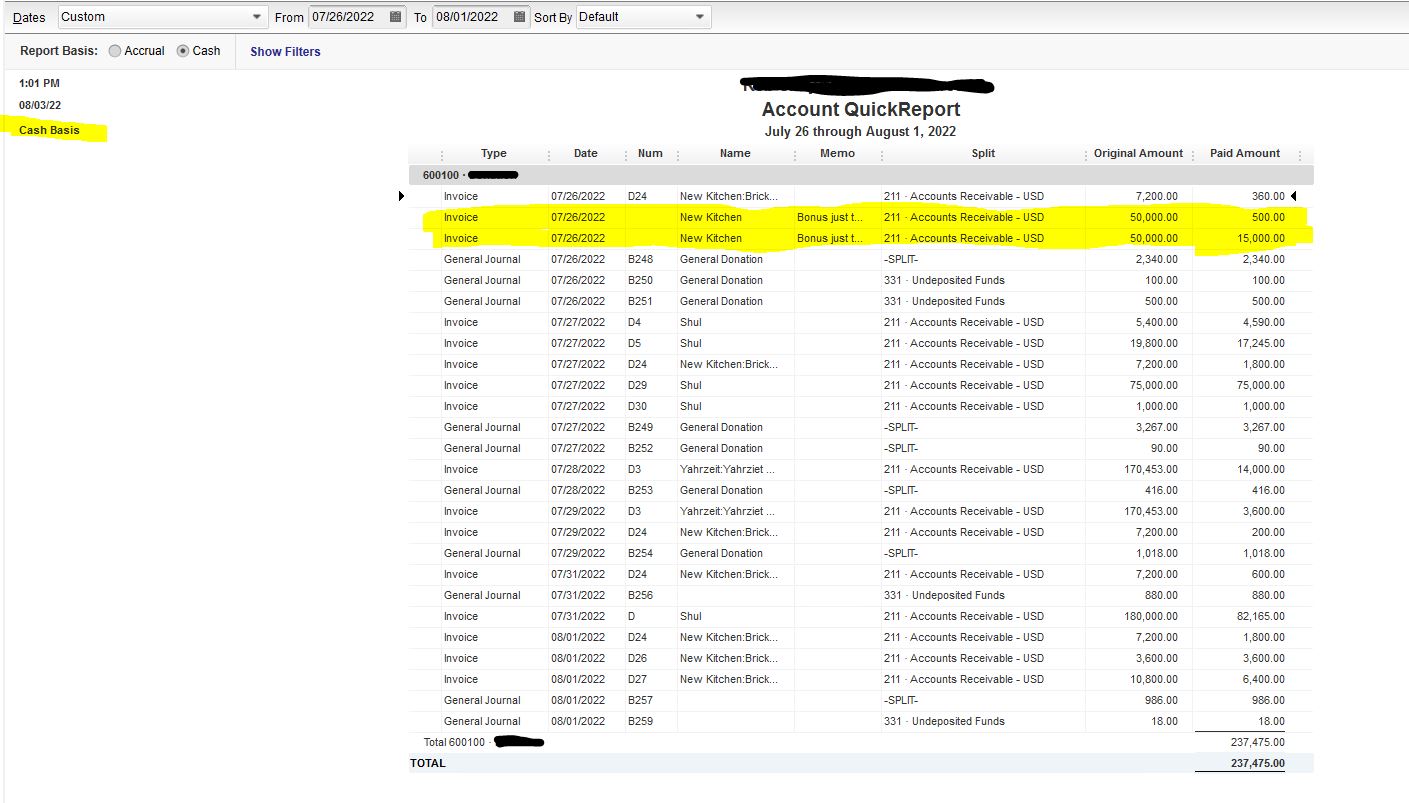Screen dimensions: 1409x803
Task: Click the diamond marker beside Paid Amount header
Action: (x=1300, y=153)
